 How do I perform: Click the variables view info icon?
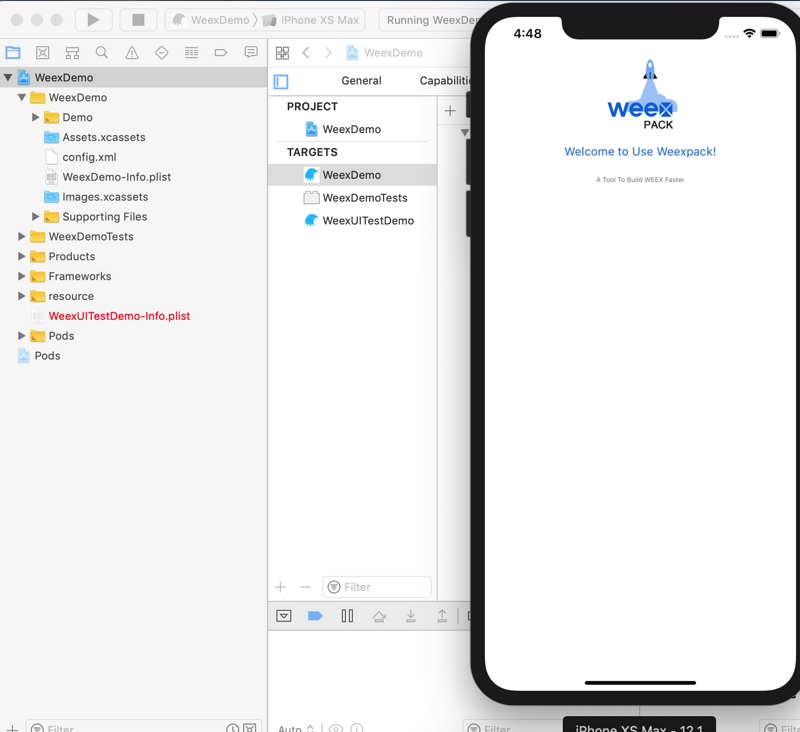(357, 728)
